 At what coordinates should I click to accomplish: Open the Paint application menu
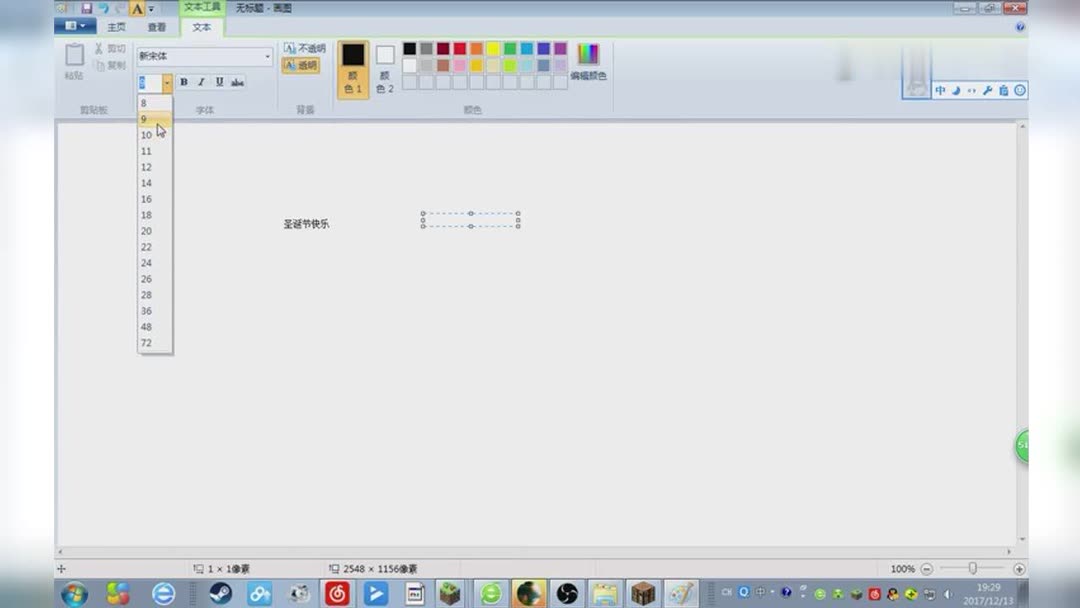(x=75, y=26)
